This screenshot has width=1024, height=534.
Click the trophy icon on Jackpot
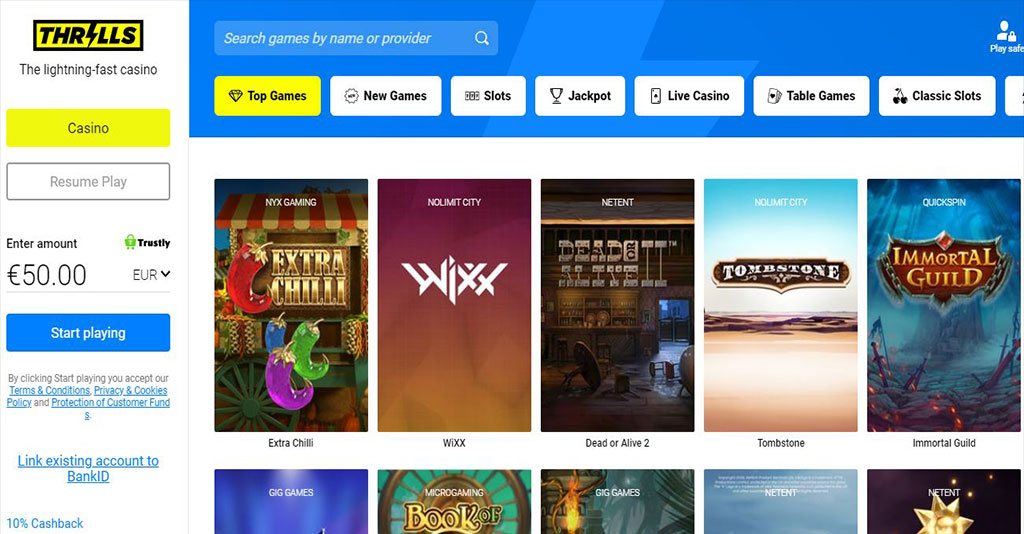[x=556, y=96]
